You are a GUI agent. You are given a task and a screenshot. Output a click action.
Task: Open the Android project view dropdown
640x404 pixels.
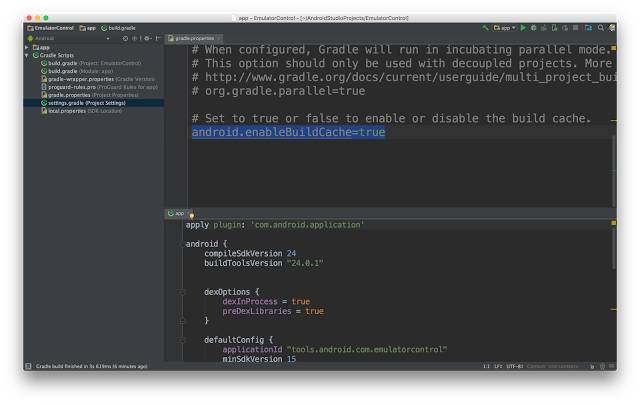[x=69, y=38]
